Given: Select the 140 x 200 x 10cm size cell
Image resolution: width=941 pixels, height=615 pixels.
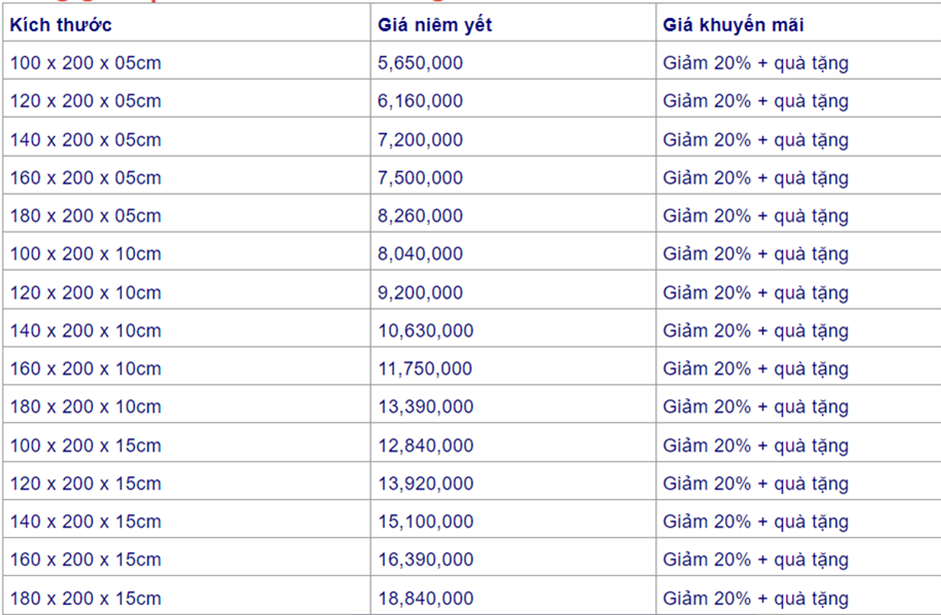Looking at the screenshot, I should click(85, 331).
